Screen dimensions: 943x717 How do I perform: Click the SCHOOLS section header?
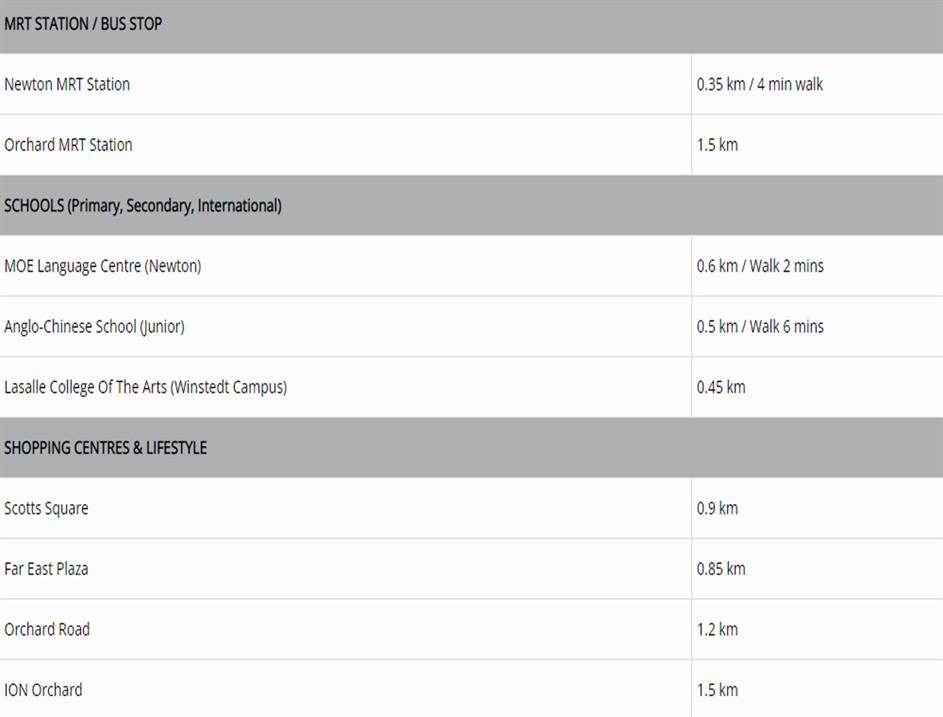(143, 206)
